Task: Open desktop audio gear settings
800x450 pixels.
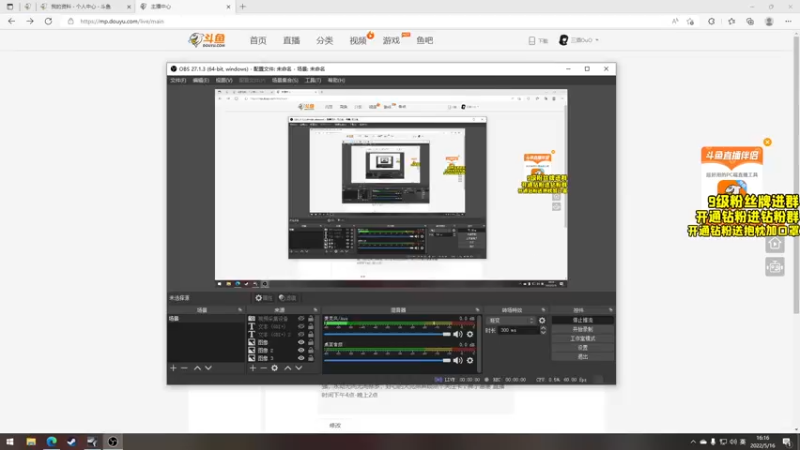Action: point(470,360)
